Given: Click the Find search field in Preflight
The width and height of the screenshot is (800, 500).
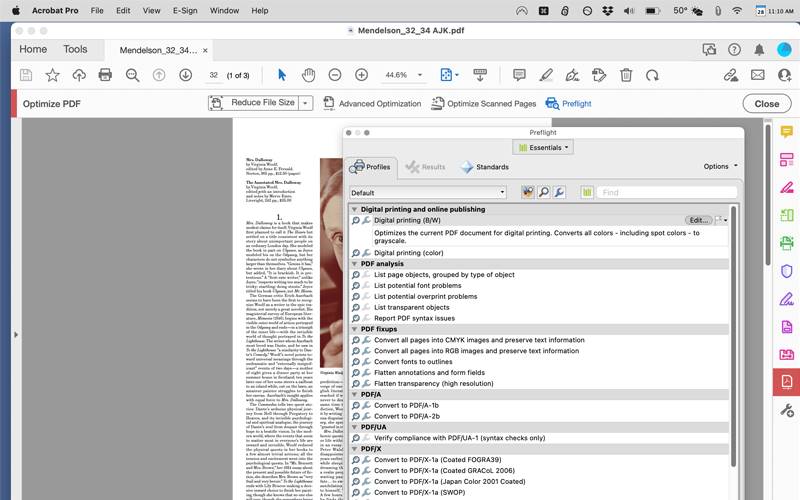Looking at the screenshot, I should point(666,192).
